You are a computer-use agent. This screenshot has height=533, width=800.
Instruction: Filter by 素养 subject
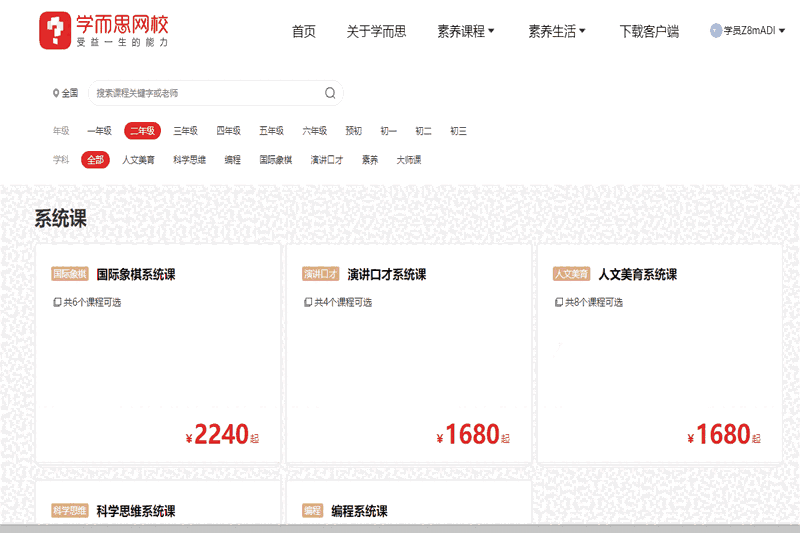[x=370, y=160]
